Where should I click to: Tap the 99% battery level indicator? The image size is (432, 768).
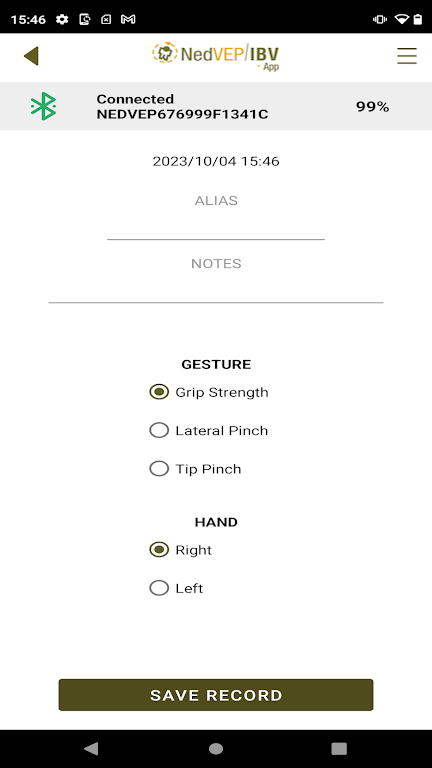point(372,107)
